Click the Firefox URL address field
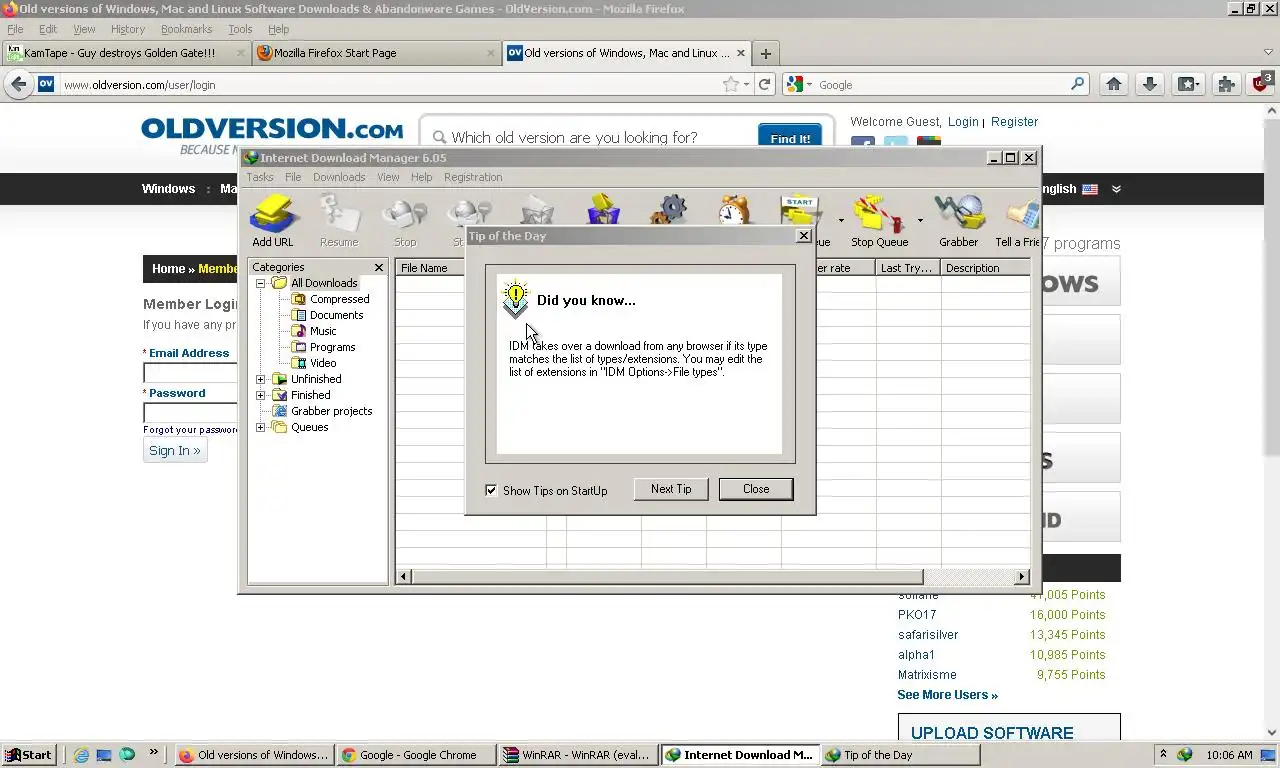The height and width of the screenshot is (768, 1280). click(x=390, y=85)
